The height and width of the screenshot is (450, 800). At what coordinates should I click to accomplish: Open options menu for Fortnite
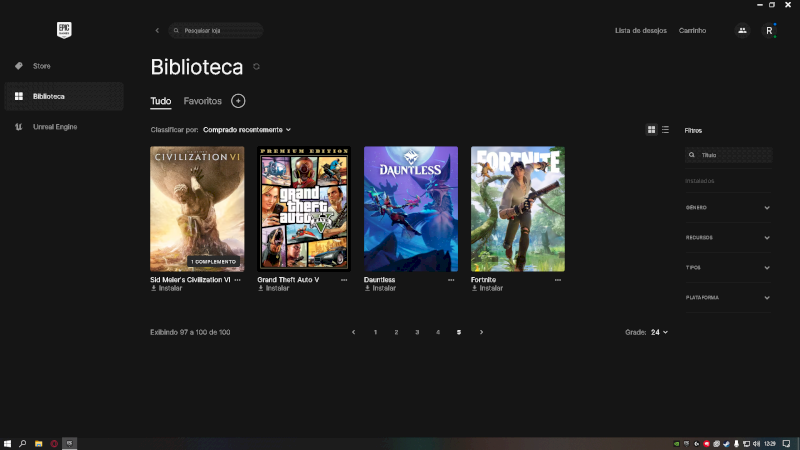tap(558, 280)
